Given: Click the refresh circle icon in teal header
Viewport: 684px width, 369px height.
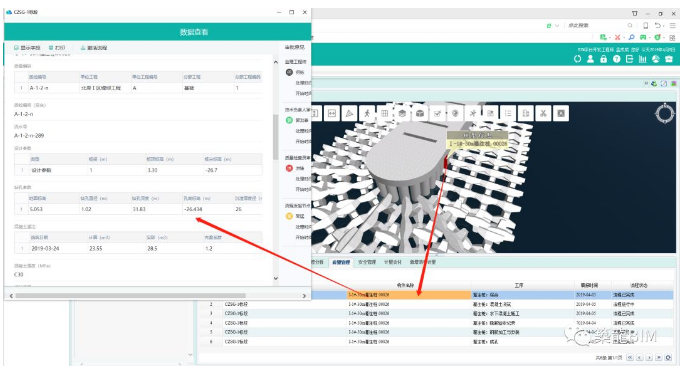Looking at the screenshot, I should [578, 59].
